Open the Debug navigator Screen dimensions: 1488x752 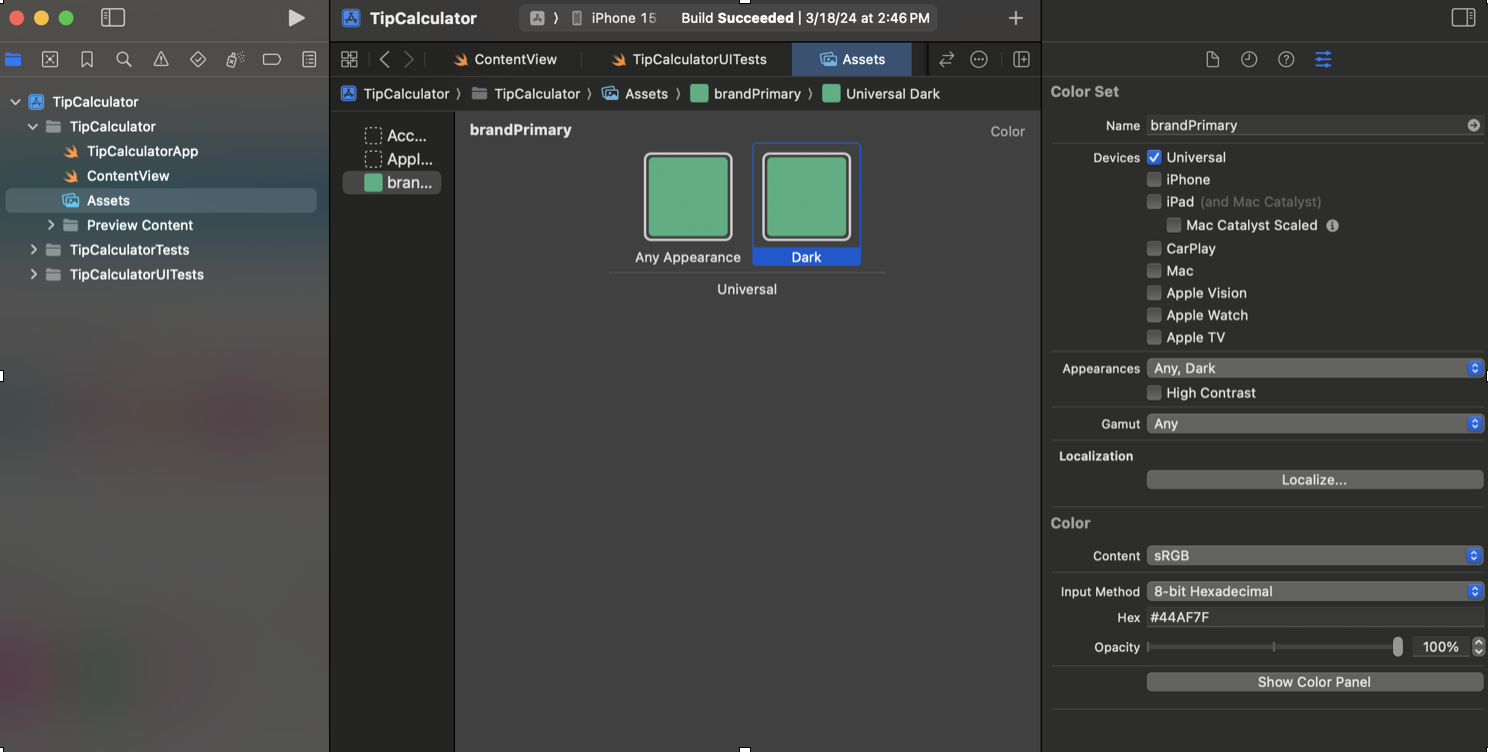pos(235,60)
